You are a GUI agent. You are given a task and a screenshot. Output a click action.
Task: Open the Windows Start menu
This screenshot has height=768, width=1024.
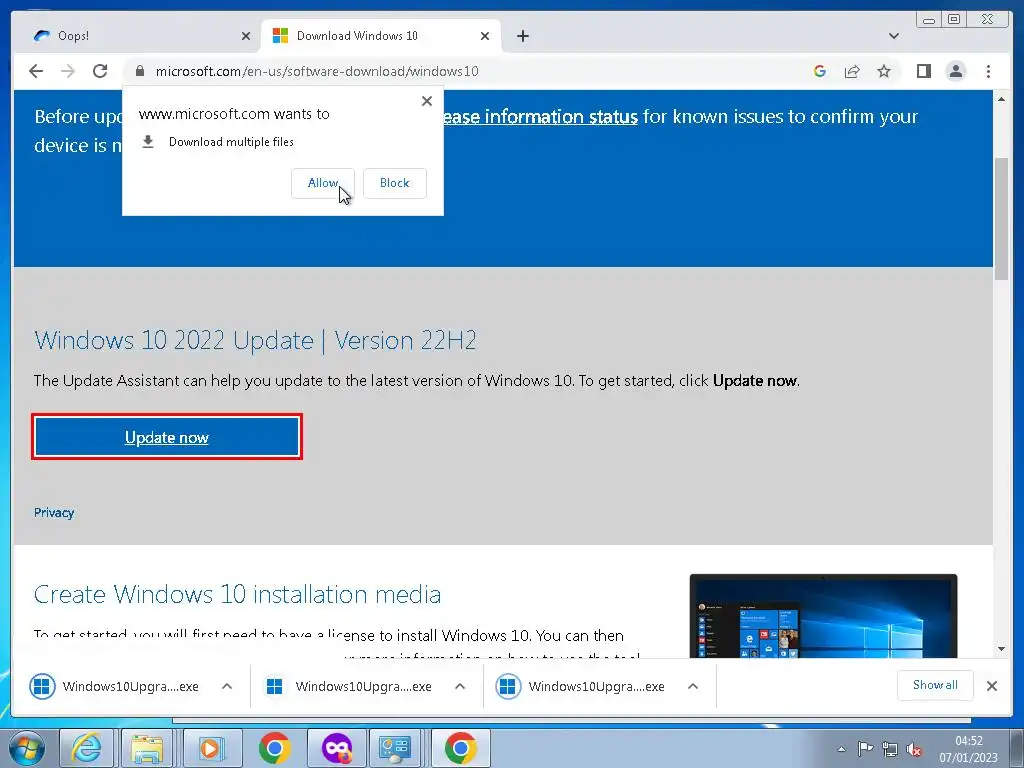click(25, 748)
